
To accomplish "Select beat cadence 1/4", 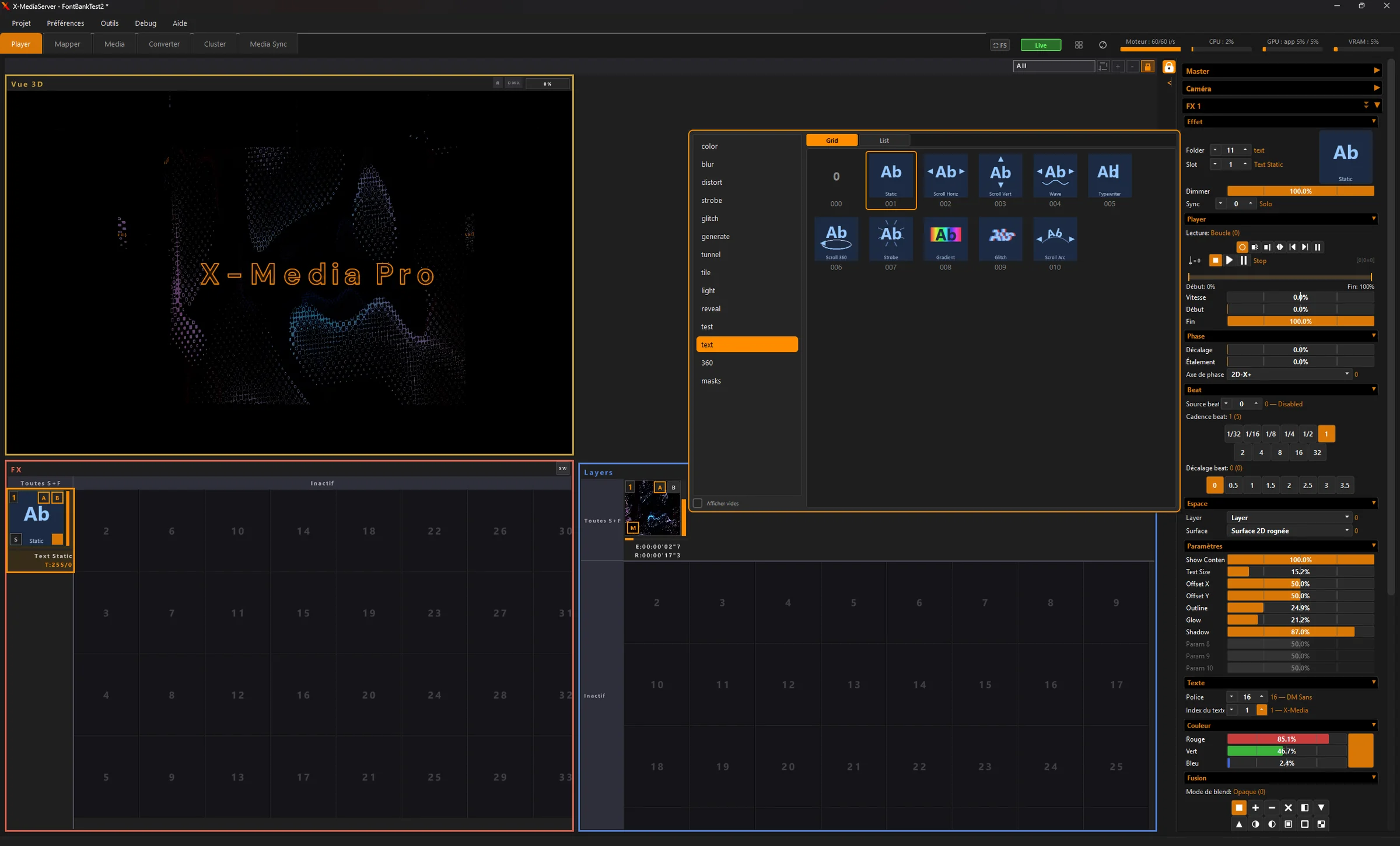I will click(x=1289, y=434).
